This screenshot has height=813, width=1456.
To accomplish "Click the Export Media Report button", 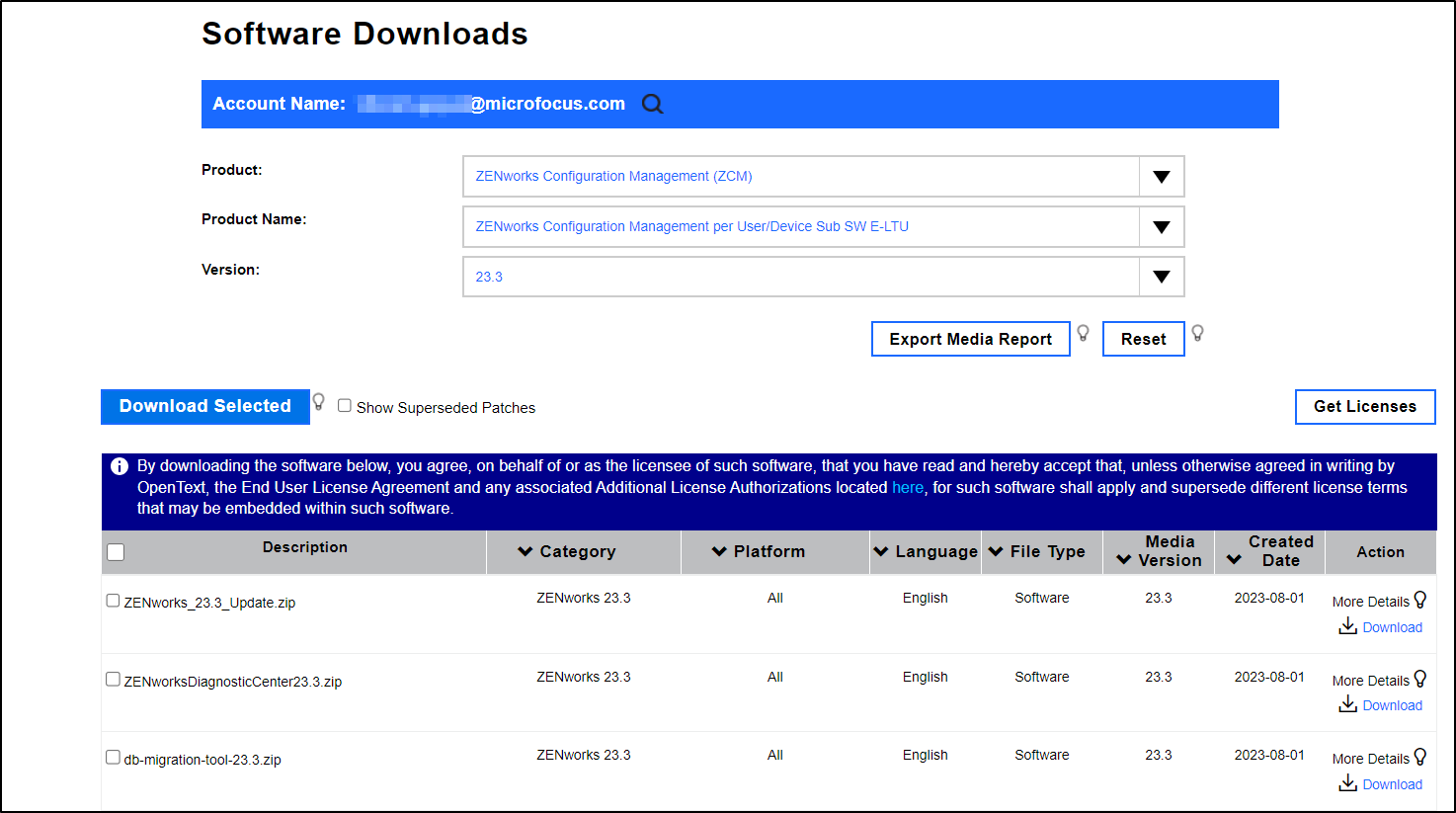I will pos(971,339).
